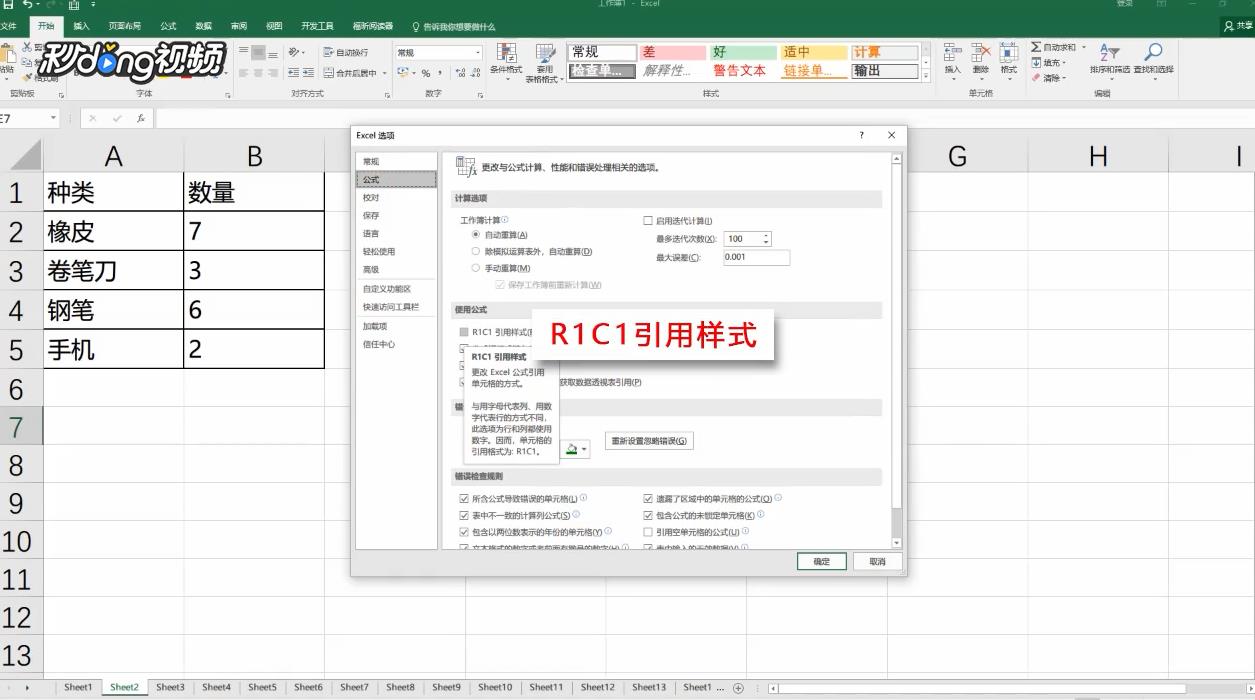The image size is (1255, 700).
Task: Switch to the 公式 ribbon tab
Action: point(168,26)
